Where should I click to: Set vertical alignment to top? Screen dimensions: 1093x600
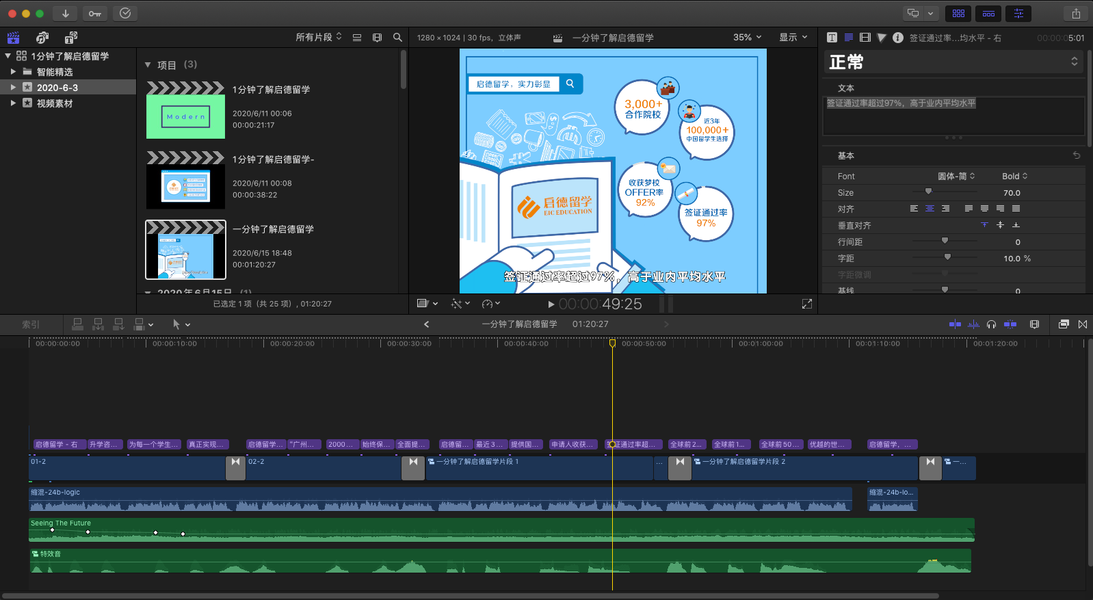[984, 225]
